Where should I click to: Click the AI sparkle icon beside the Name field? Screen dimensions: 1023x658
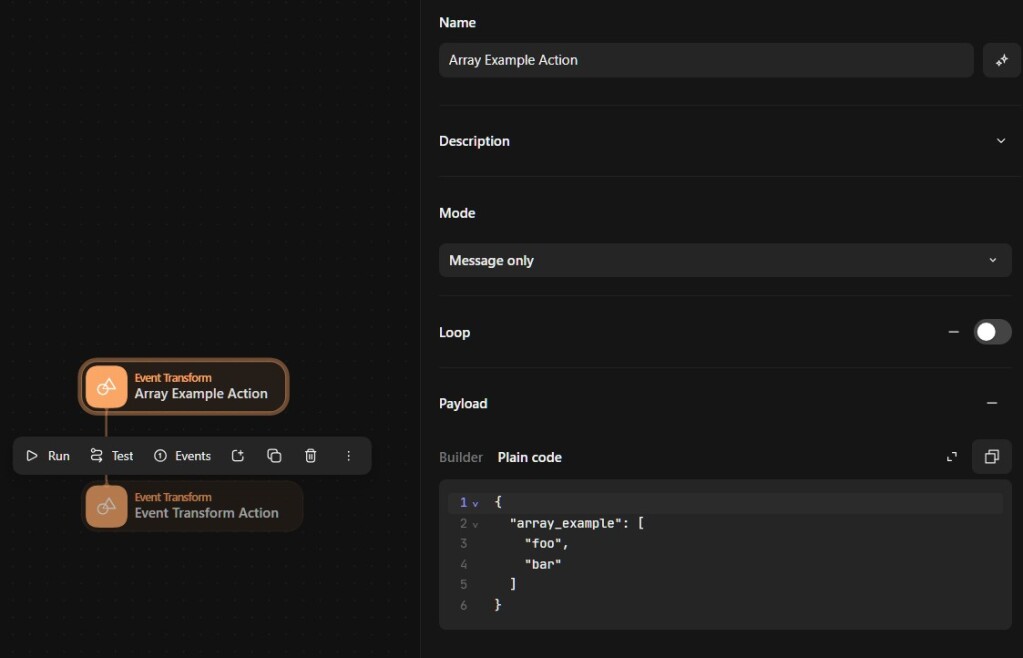click(1001, 60)
